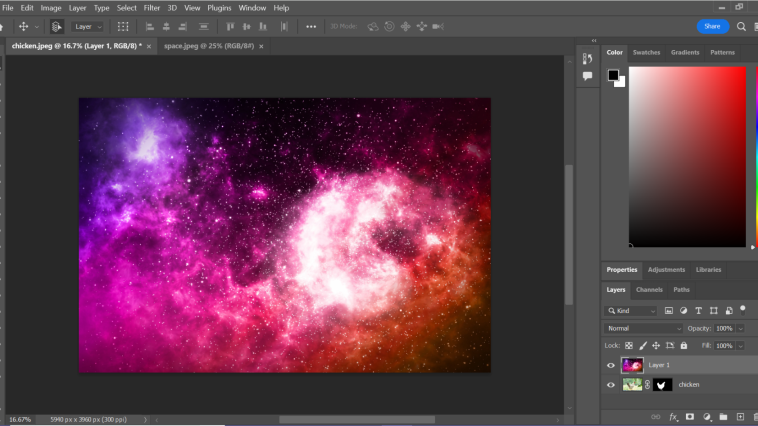Open Auto-Select Layer dropdown

[87, 27]
